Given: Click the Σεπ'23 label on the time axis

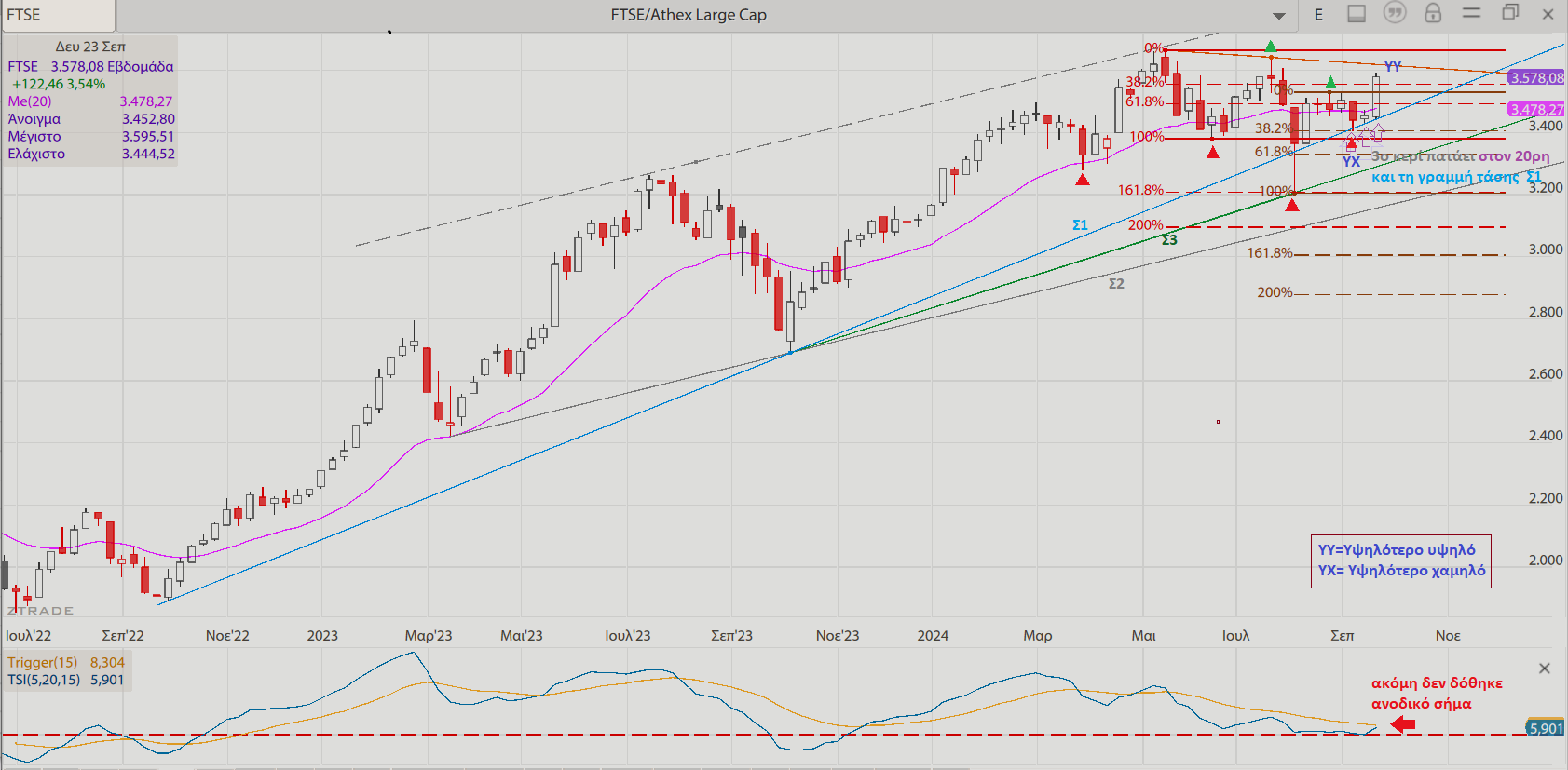Looking at the screenshot, I should pyautogui.click(x=731, y=636).
